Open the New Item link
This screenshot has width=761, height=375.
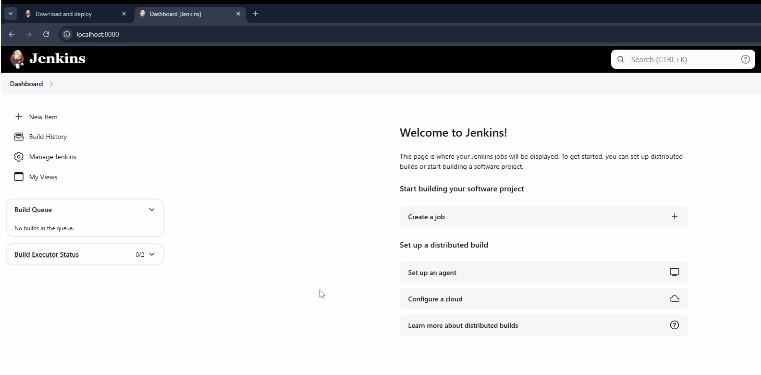(43, 117)
